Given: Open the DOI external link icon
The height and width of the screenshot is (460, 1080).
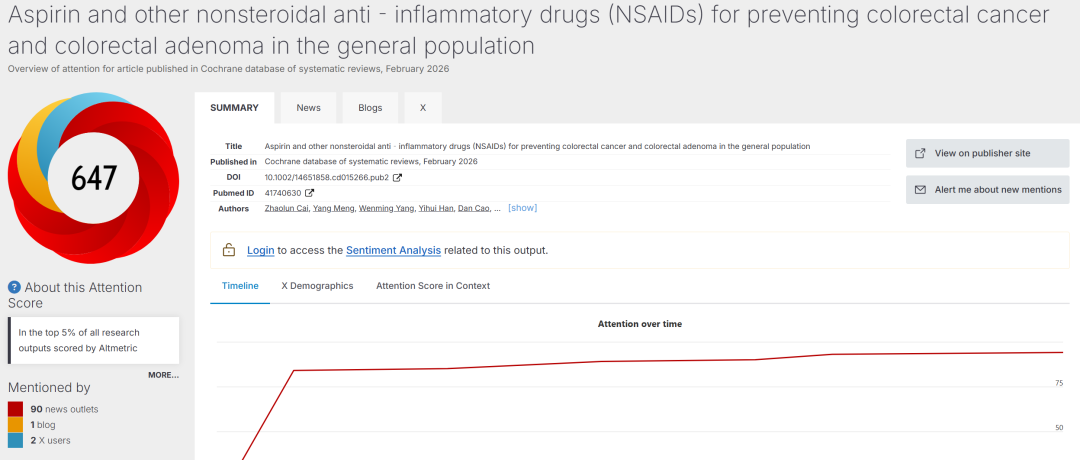Looking at the screenshot, I should pyautogui.click(x=397, y=178).
